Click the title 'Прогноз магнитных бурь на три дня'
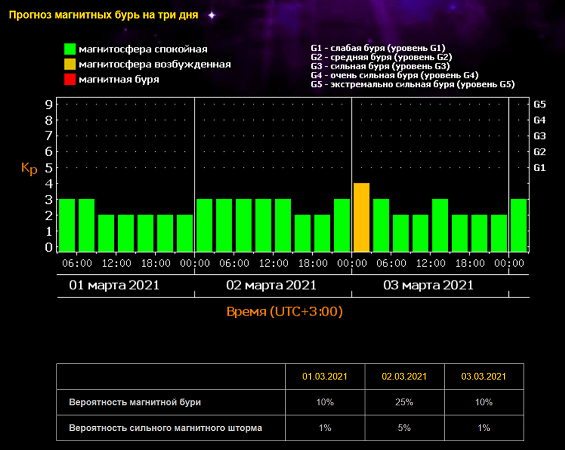565x450 pixels. [103, 15]
